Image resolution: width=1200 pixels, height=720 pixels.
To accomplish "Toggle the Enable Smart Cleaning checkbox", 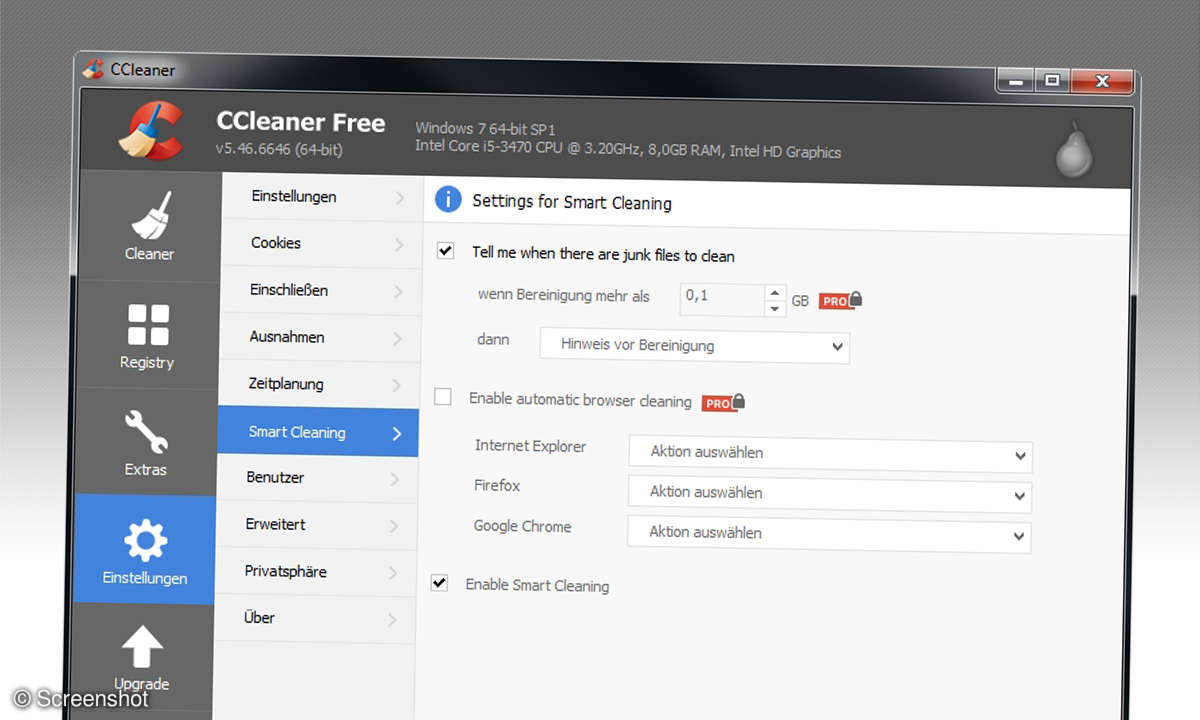I will (438, 582).
